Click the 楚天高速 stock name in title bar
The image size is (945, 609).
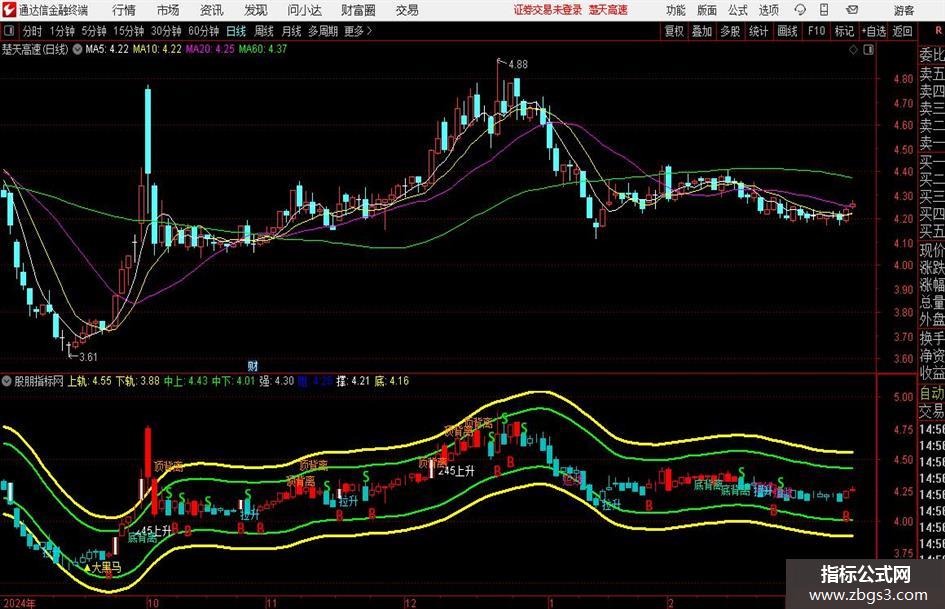point(608,10)
